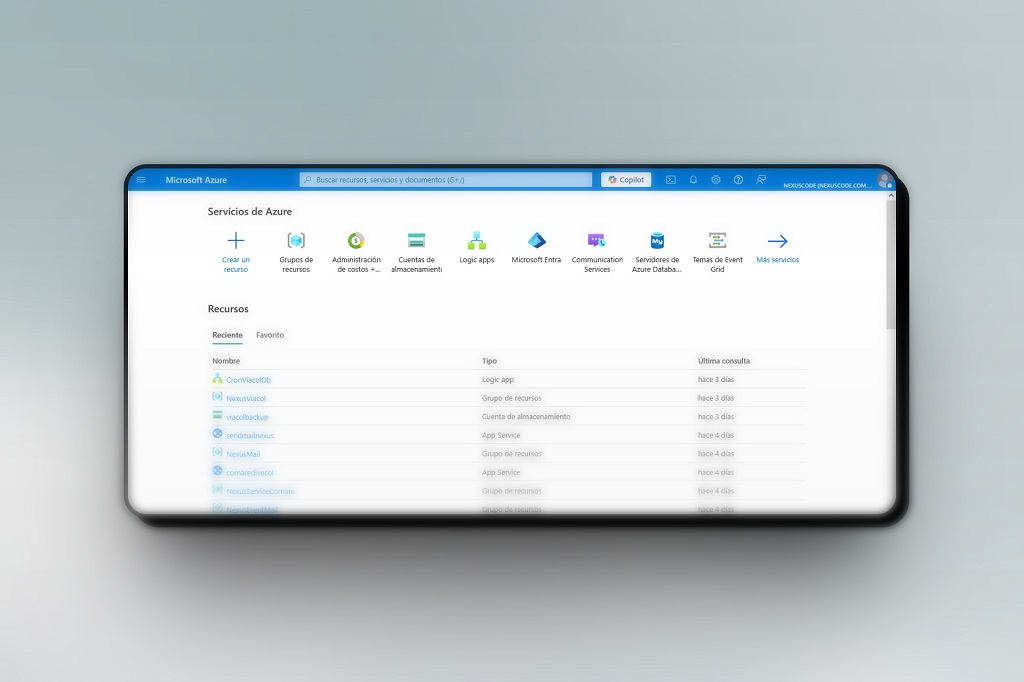Click the Crear un recurso plus icon
1024x682 pixels.
pos(236,241)
